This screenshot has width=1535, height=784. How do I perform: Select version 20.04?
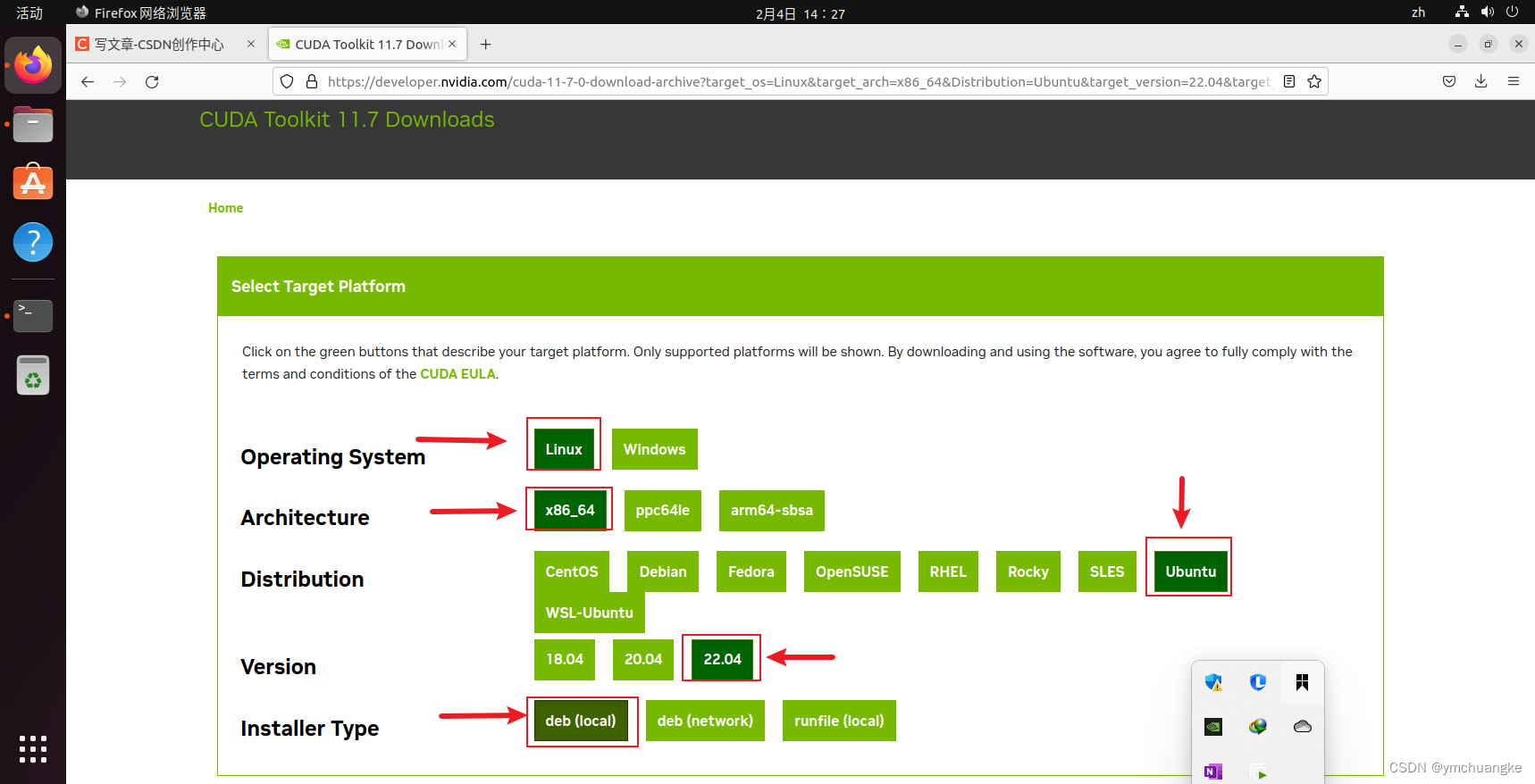[x=643, y=659]
